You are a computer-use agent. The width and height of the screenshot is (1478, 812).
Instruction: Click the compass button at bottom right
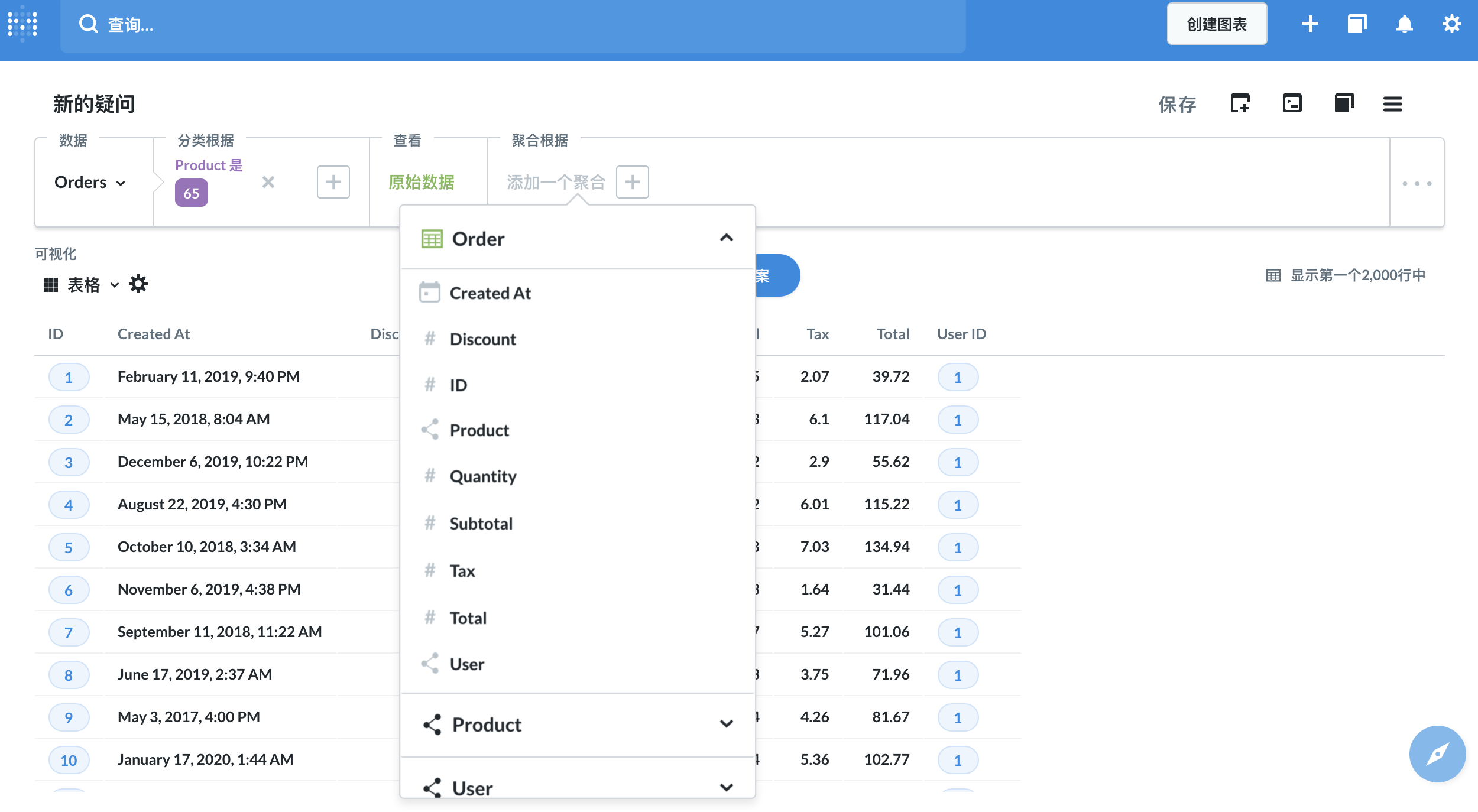[x=1437, y=753]
